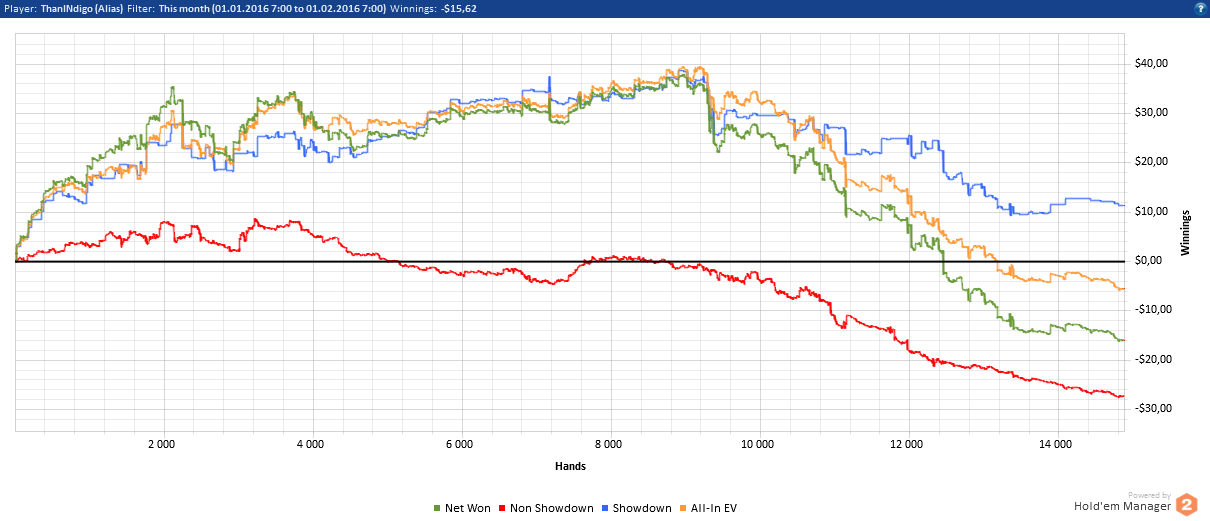Click the Hands axis title

tap(570, 466)
